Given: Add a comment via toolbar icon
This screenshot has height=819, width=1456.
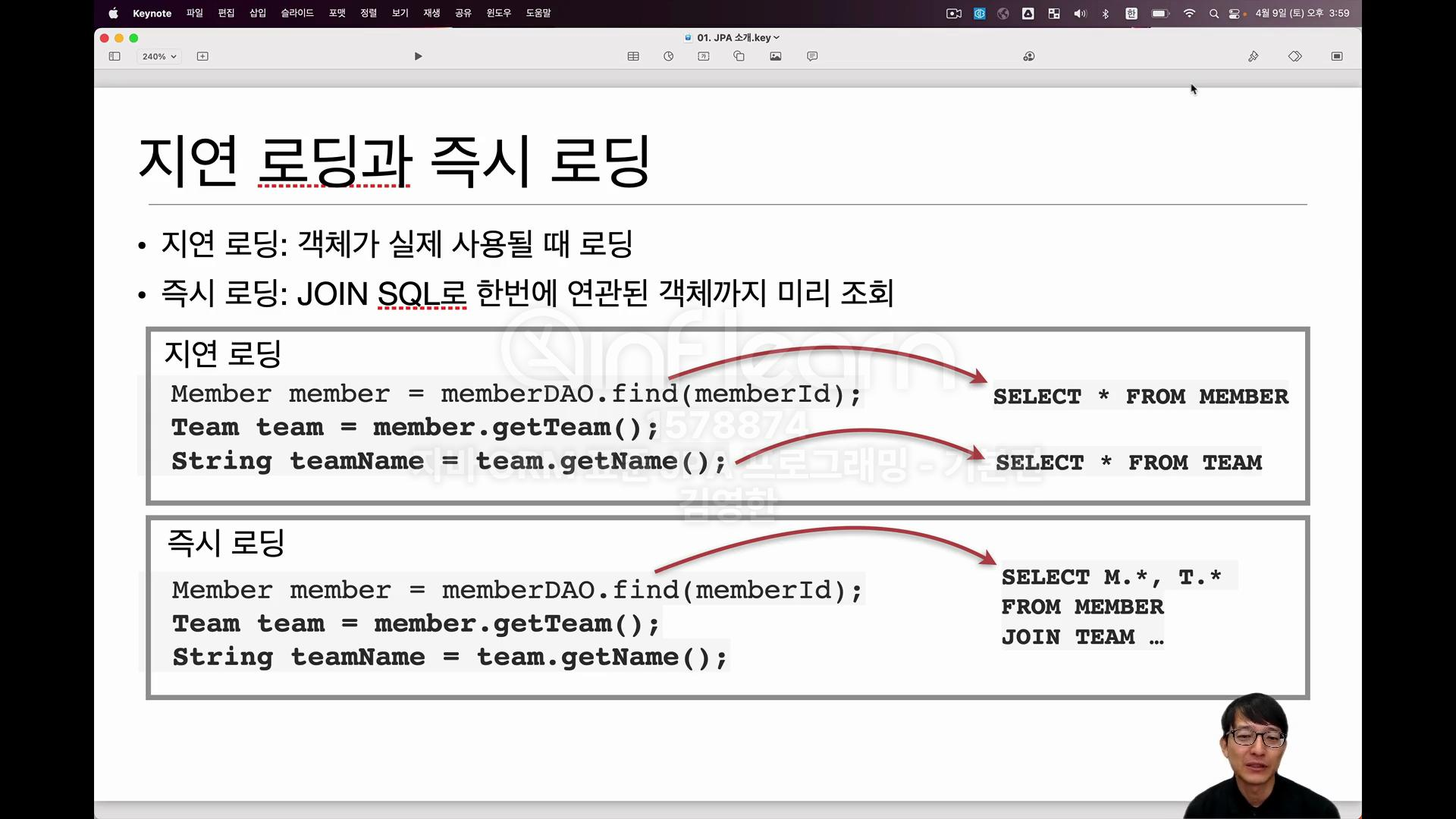Looking at the screenshot, I should (x=812, y=56).
